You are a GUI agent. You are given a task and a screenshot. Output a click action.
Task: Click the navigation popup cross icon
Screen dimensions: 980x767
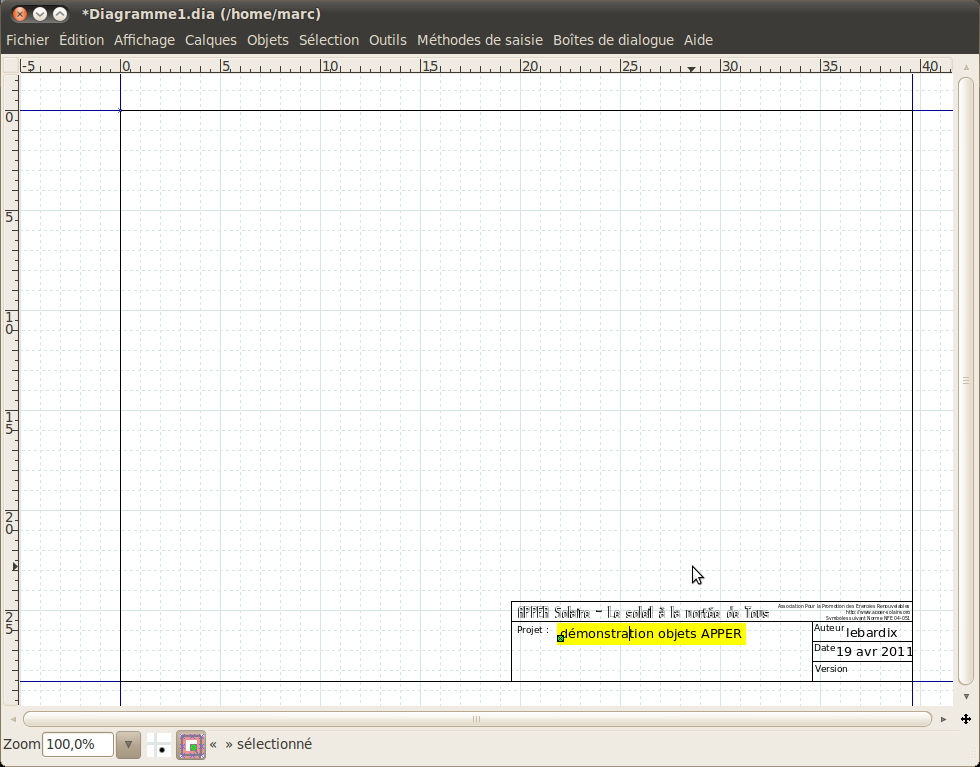(966, 719)
